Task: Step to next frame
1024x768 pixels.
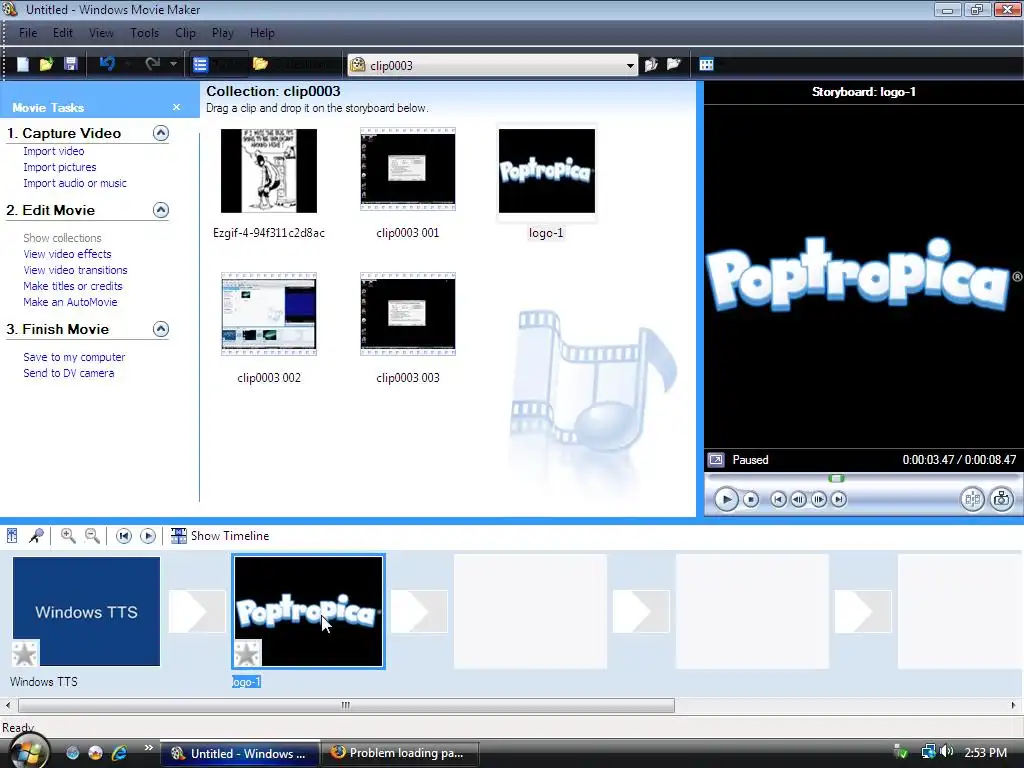Action: (x=818, y=500)
